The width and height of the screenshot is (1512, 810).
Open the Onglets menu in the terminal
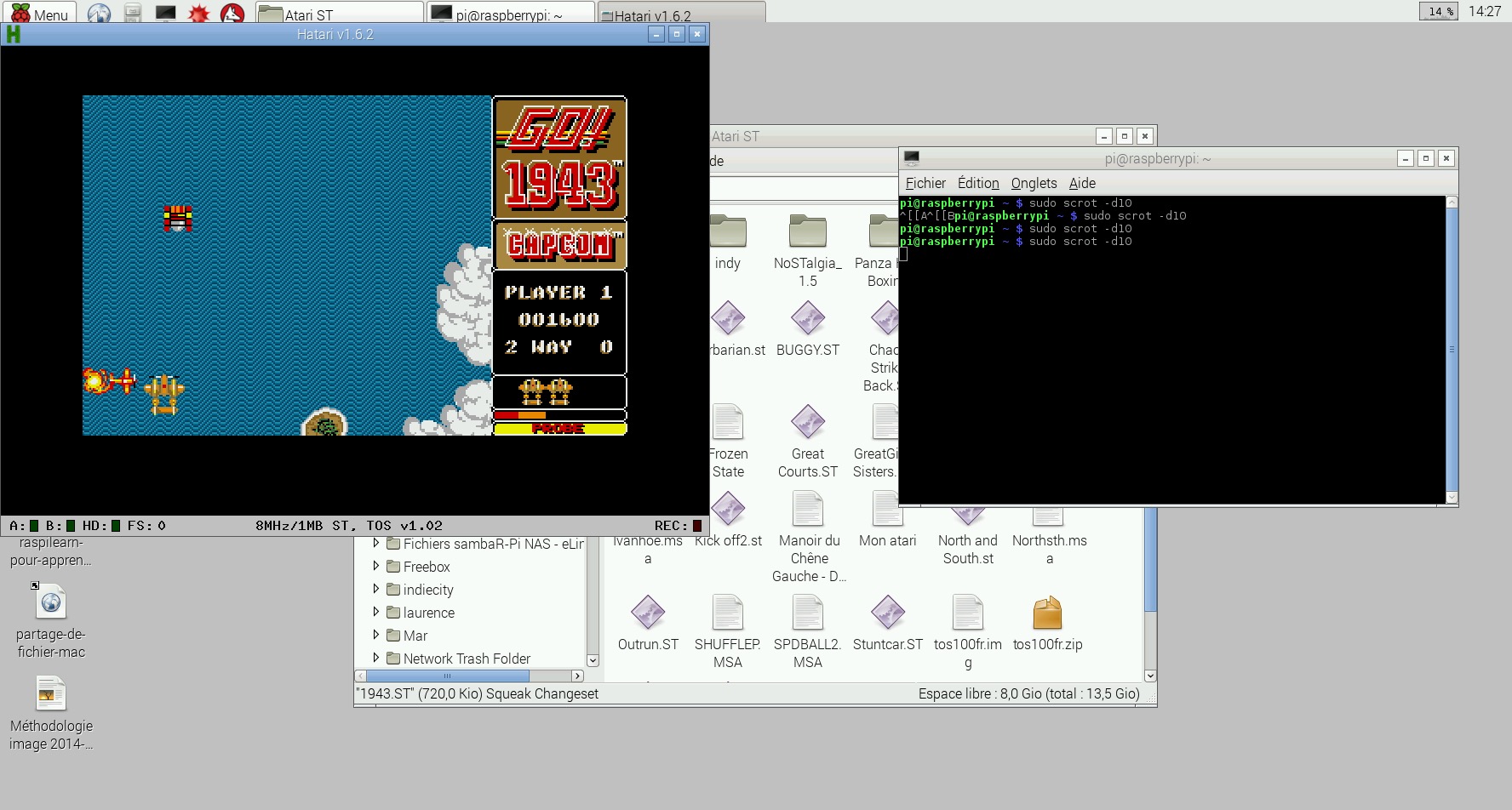pyautogui.click(x=1034, y=183)
